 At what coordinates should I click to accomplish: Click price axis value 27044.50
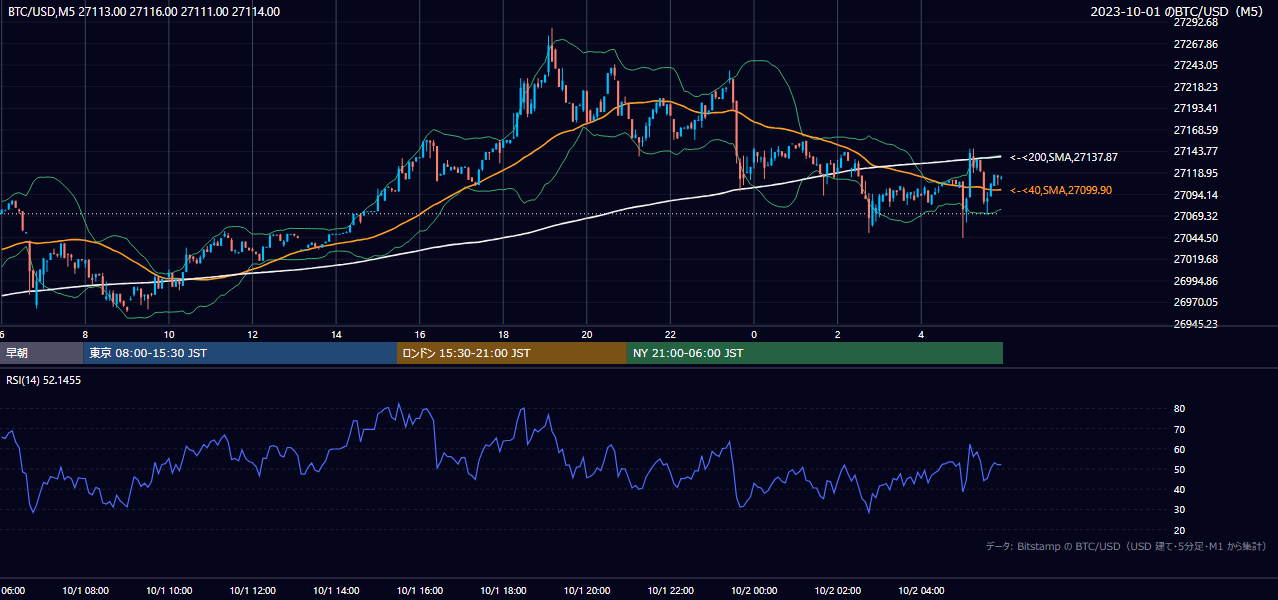1196,238
